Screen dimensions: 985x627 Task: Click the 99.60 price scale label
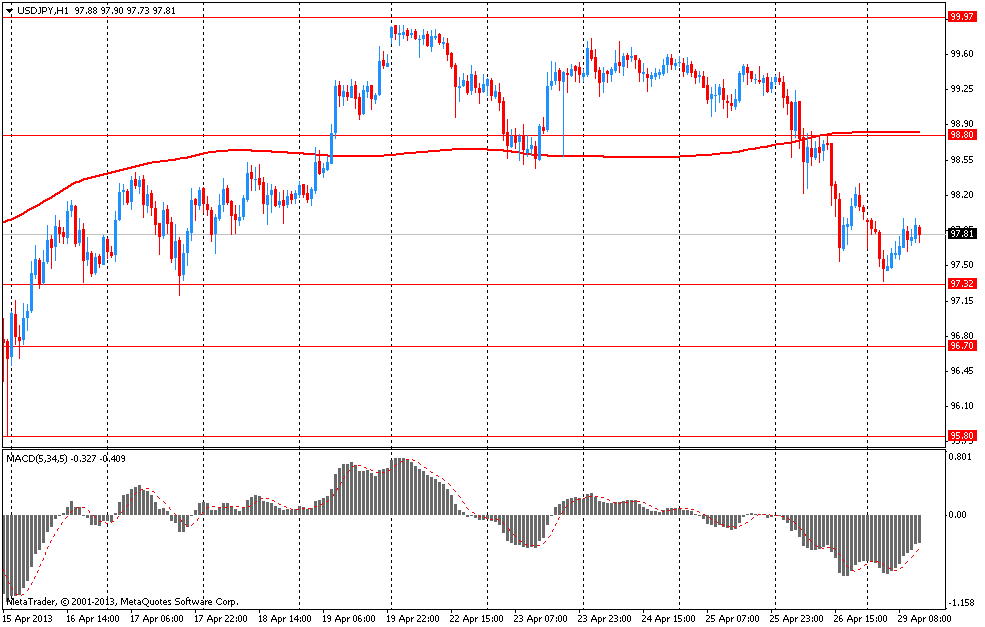962,54
